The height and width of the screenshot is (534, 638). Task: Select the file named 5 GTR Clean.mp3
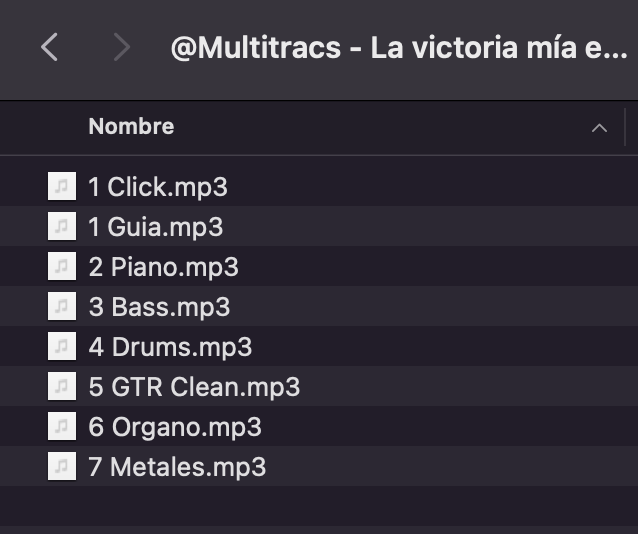(194, 387)
